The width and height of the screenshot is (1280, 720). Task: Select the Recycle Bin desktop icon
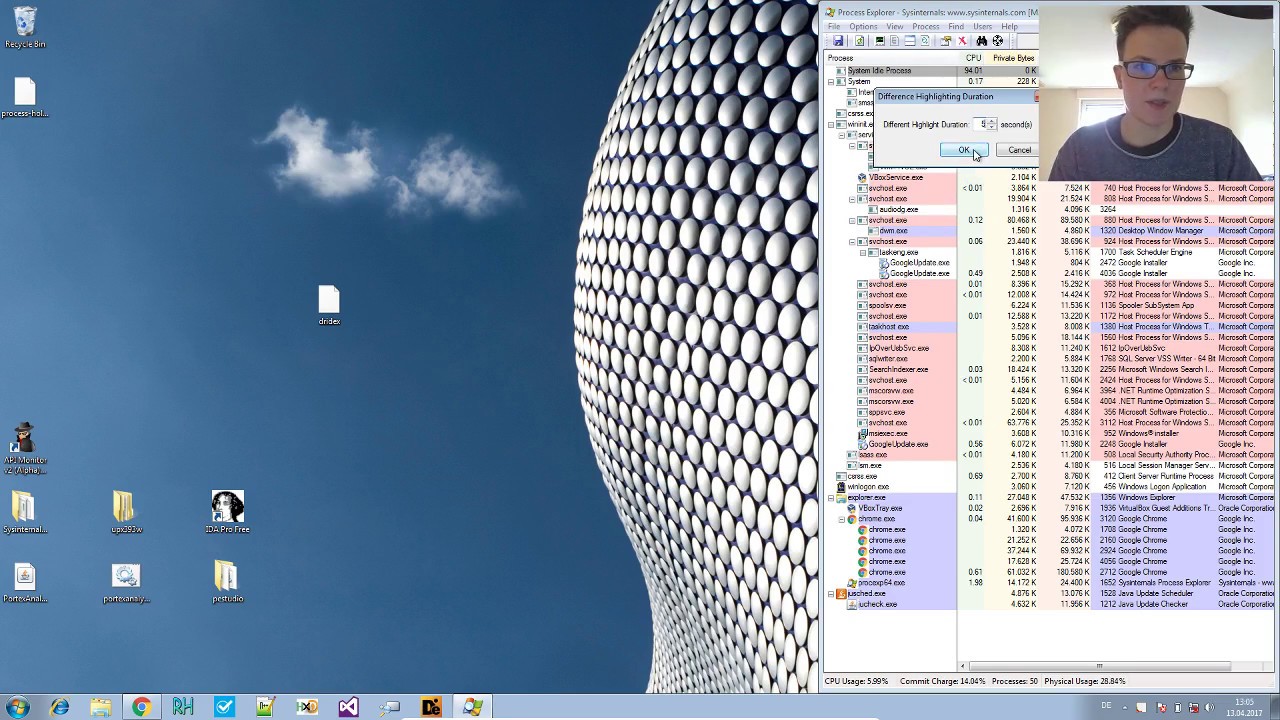pyautogui.click(x=25, y=28)
